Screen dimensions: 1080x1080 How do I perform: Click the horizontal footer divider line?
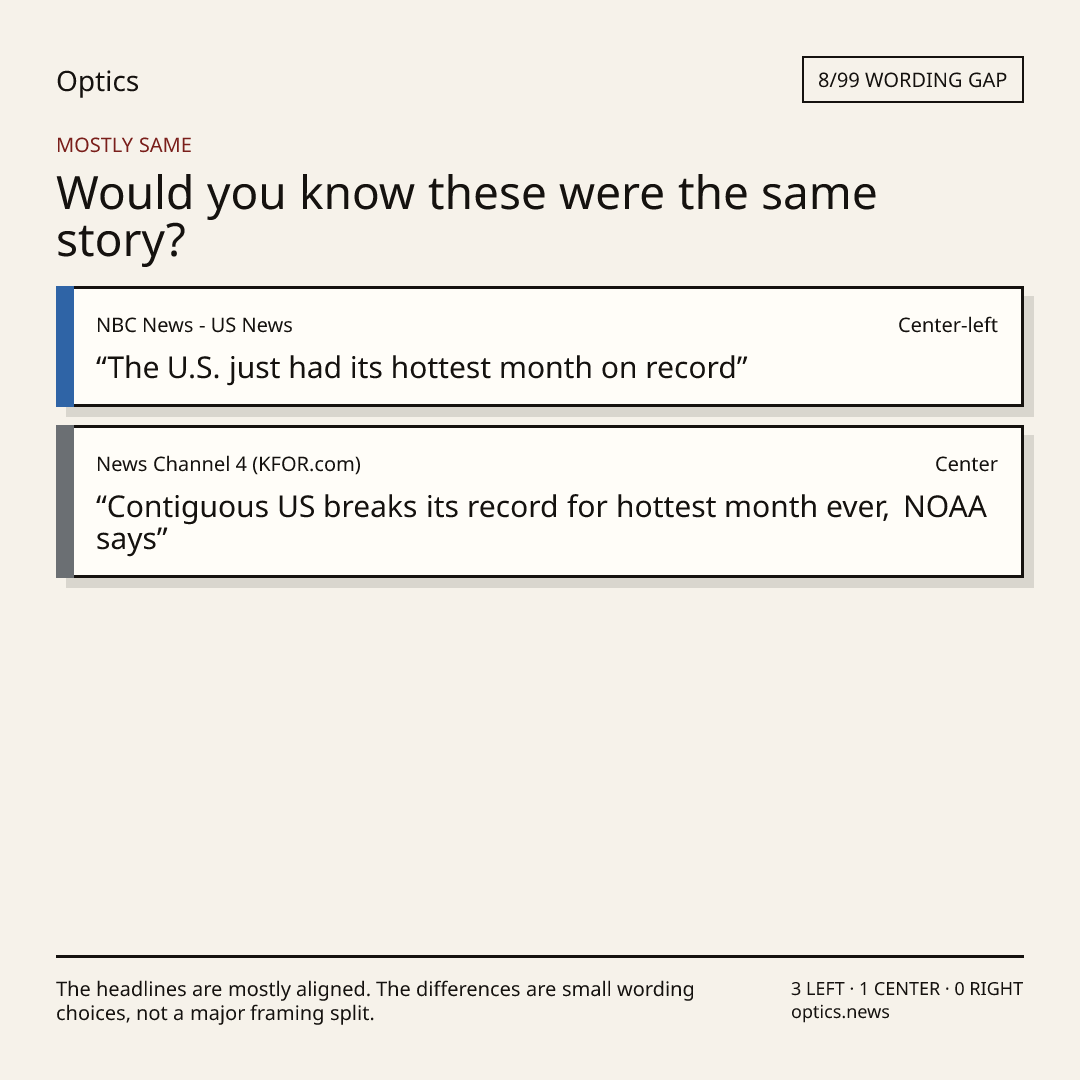(x=540, y=956)
